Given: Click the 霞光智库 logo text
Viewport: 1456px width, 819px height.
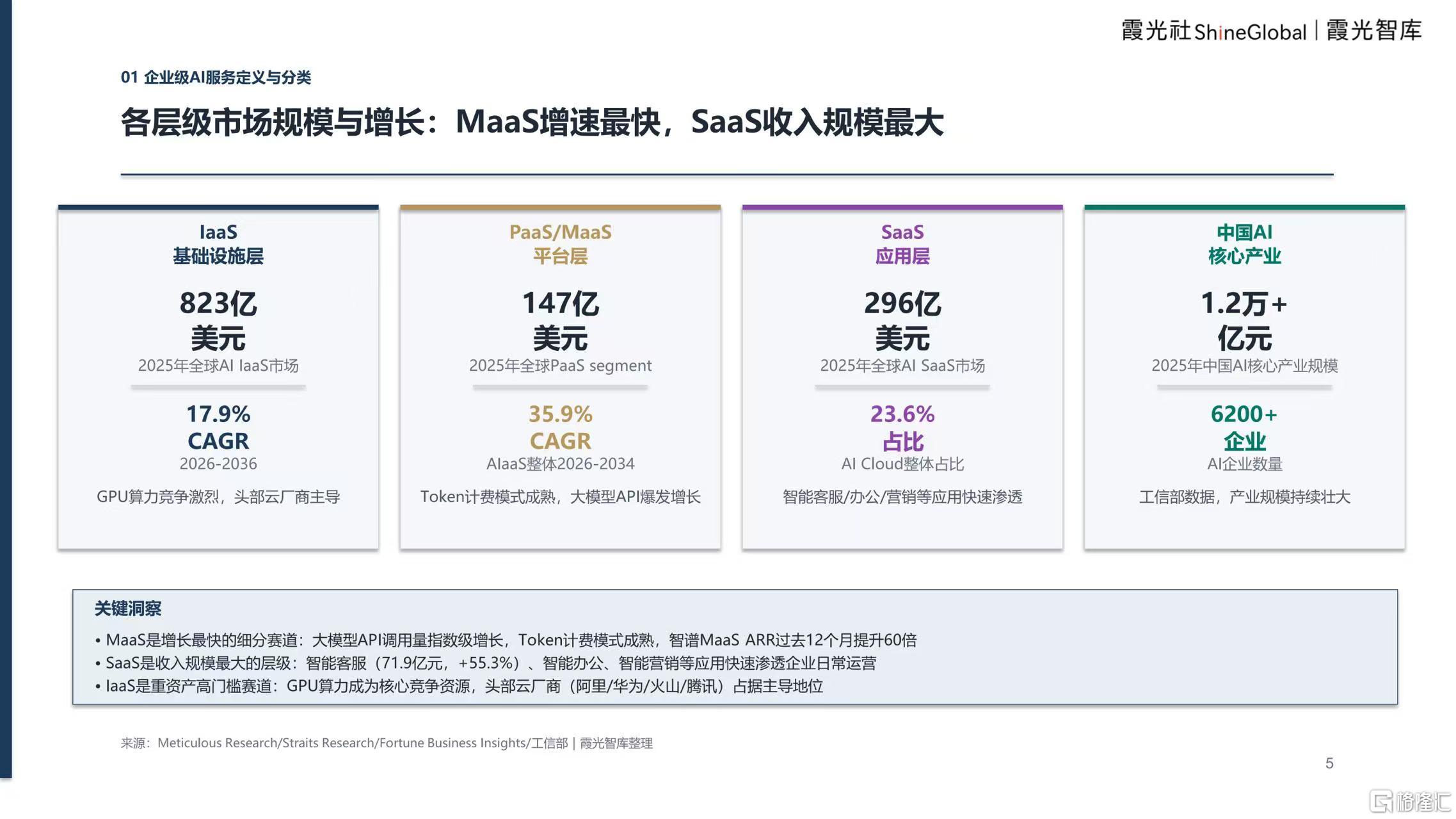Looking at the screenshot, I should (x=1373, y=31).
